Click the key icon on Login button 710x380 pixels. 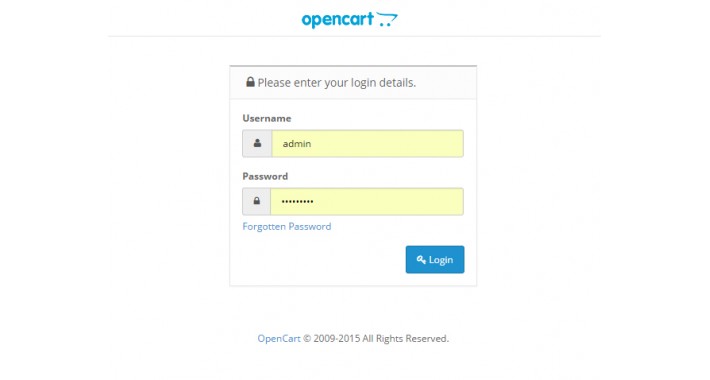click(421, 260)
